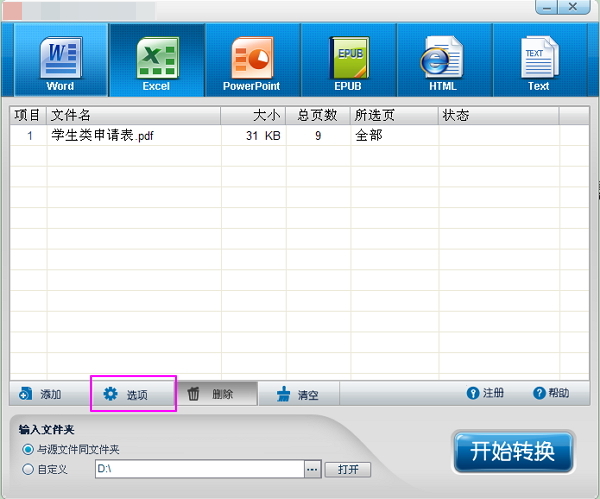Choose the Text output format
Screen dimensions: 600x499
tap(540, 60)
